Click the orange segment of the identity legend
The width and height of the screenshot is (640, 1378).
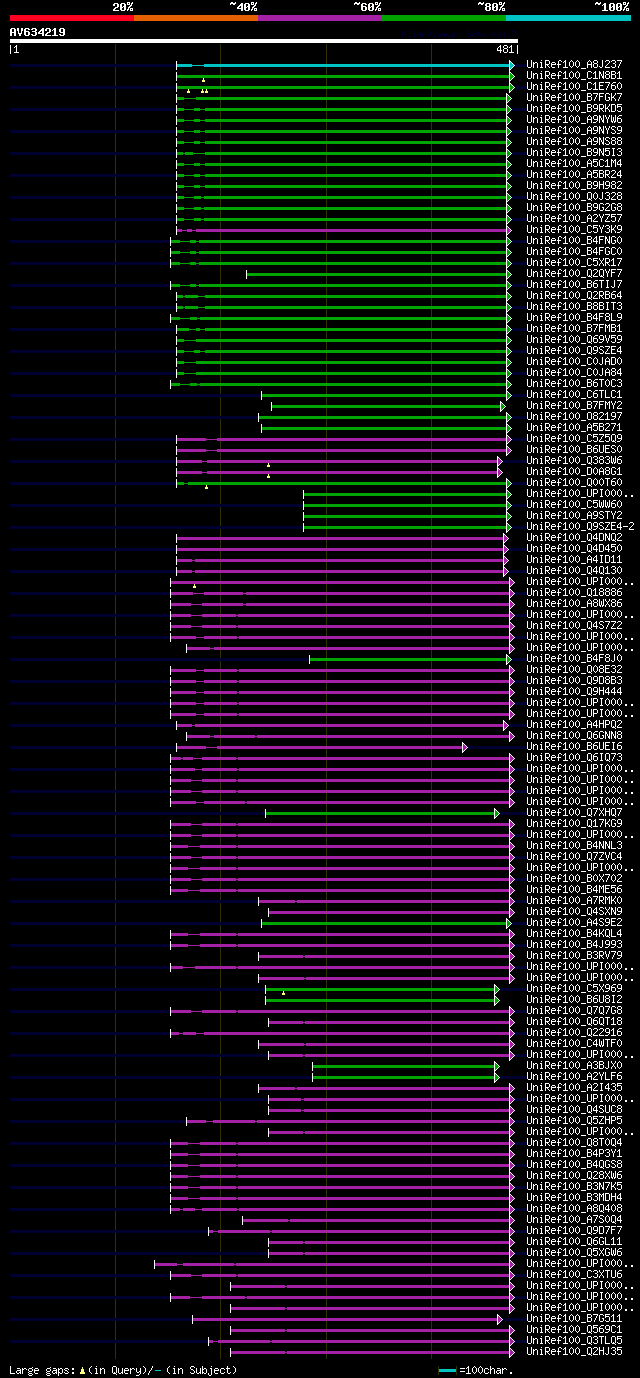click(x=196, y=18)
